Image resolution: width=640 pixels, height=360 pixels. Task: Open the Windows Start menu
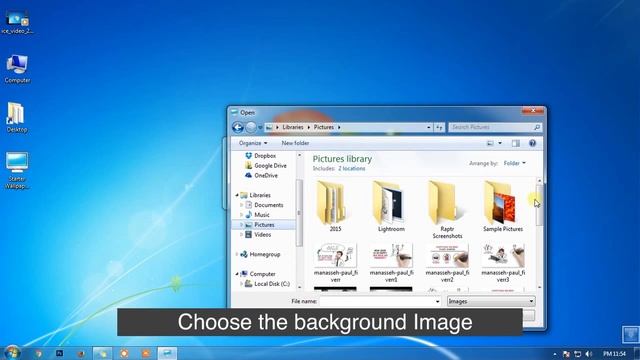(12, 353)
